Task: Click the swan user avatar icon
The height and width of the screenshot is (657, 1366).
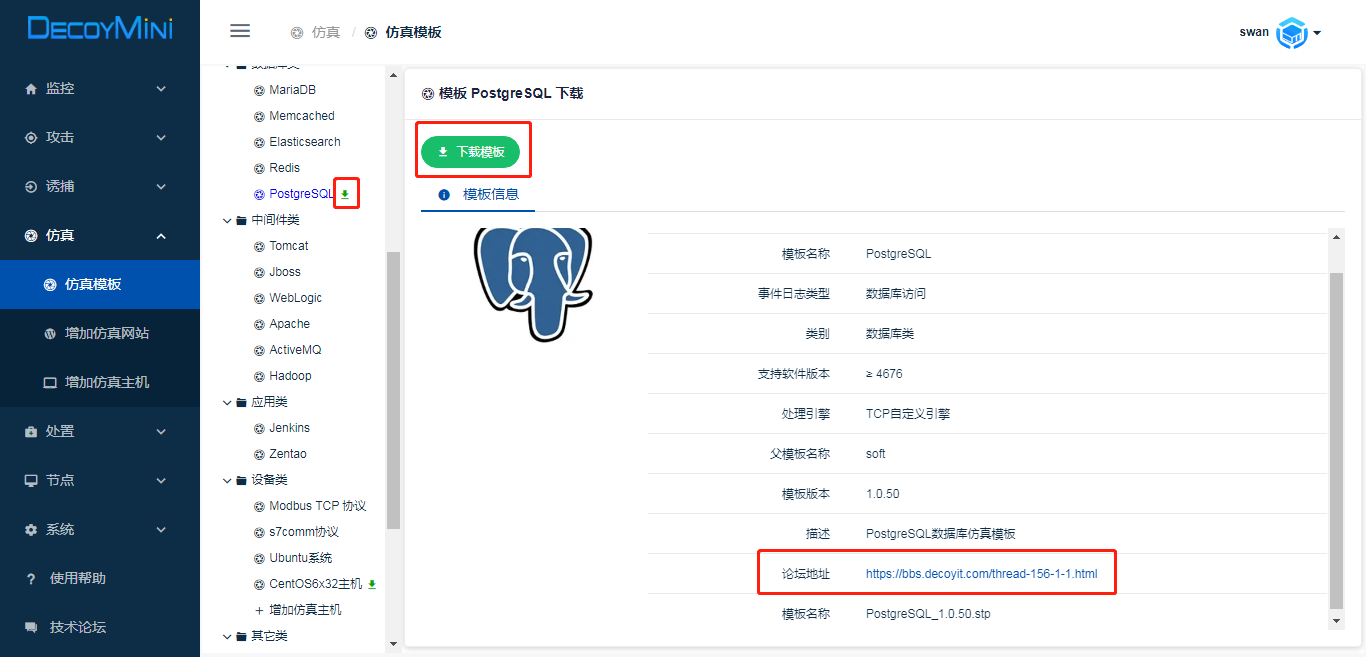Action: click(x=1292, y=33)
